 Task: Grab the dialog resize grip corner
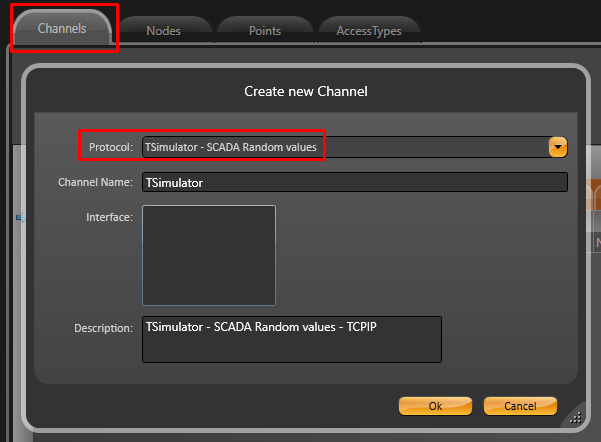576,418
